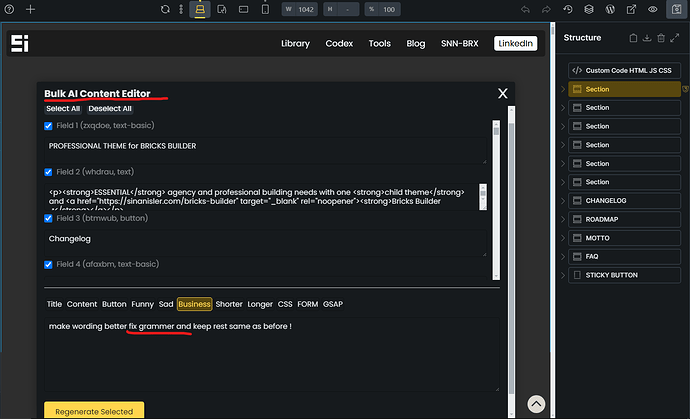The height and width of the screenshot is (419, 690).
Task: Click the view on frontend icon
Action: 631,9
